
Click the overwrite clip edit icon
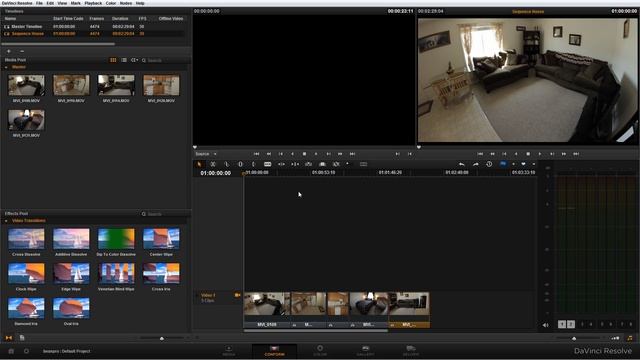pos(295,164)
